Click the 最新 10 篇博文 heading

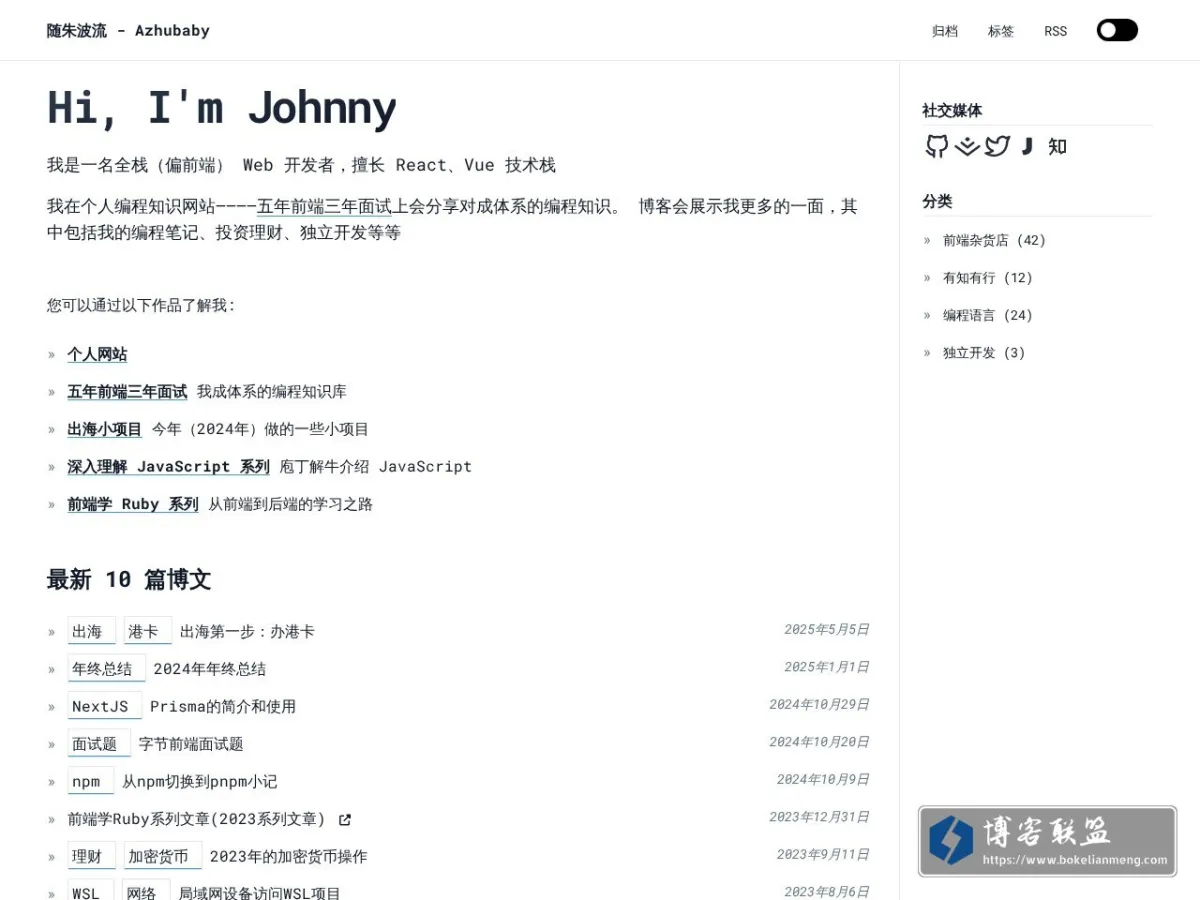[129, 579]
